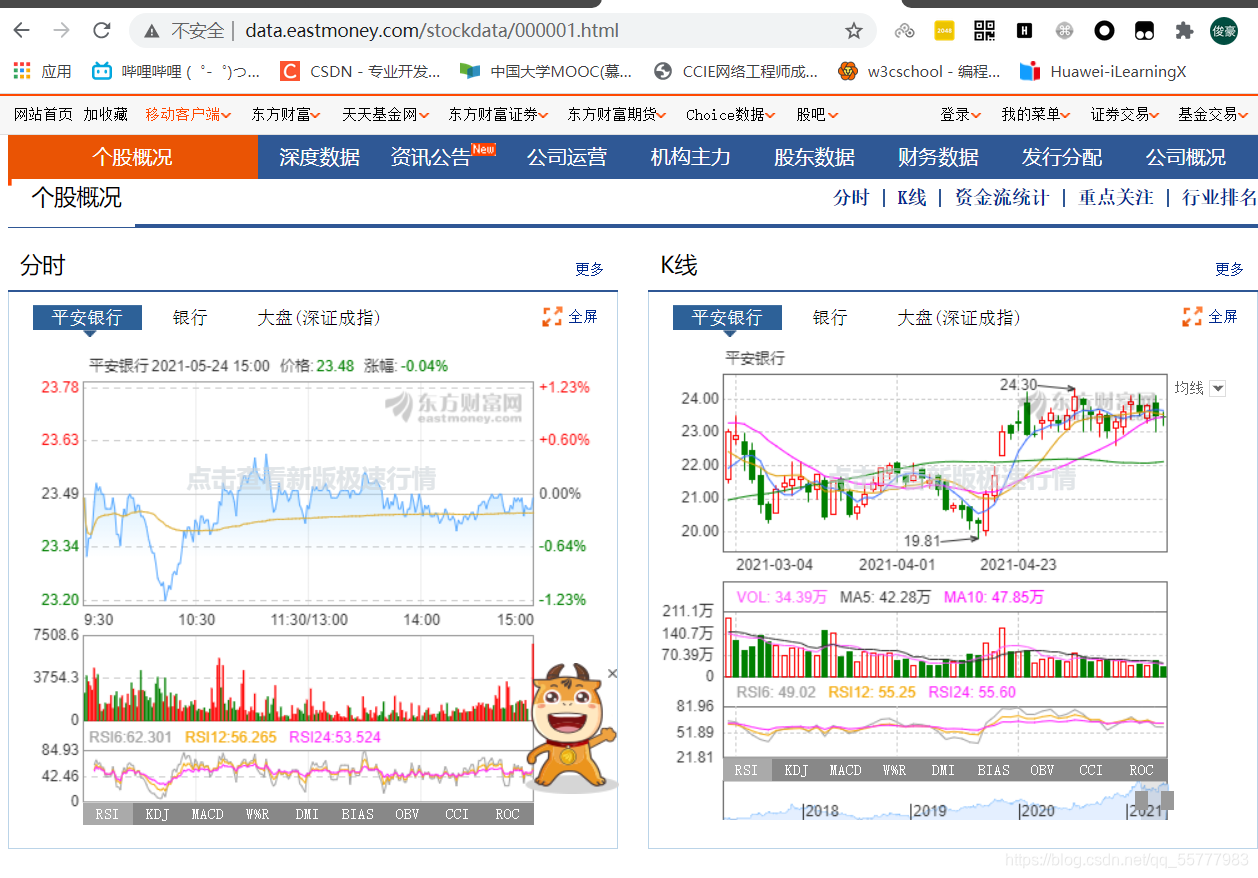Viewport: 1258px width, 878px height.
Task: Open the 均线 dropdown on K线 chart
Action: [1217, 388]
